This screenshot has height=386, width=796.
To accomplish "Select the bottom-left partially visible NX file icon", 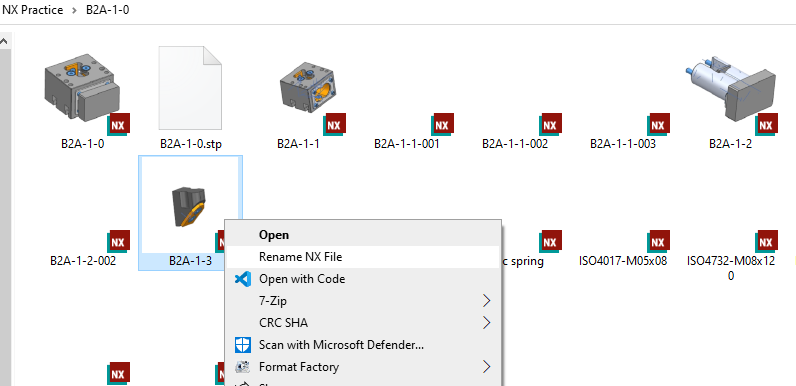I will [x=118, y=373].
